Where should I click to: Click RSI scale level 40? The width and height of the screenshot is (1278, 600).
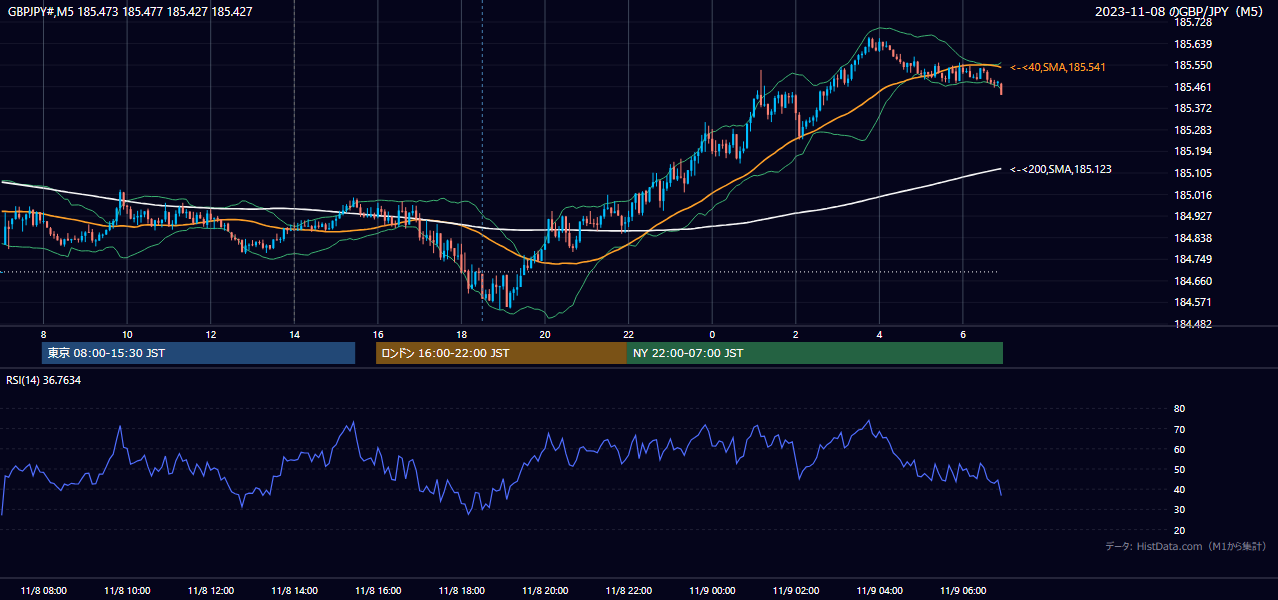[x=1179, y=489]
